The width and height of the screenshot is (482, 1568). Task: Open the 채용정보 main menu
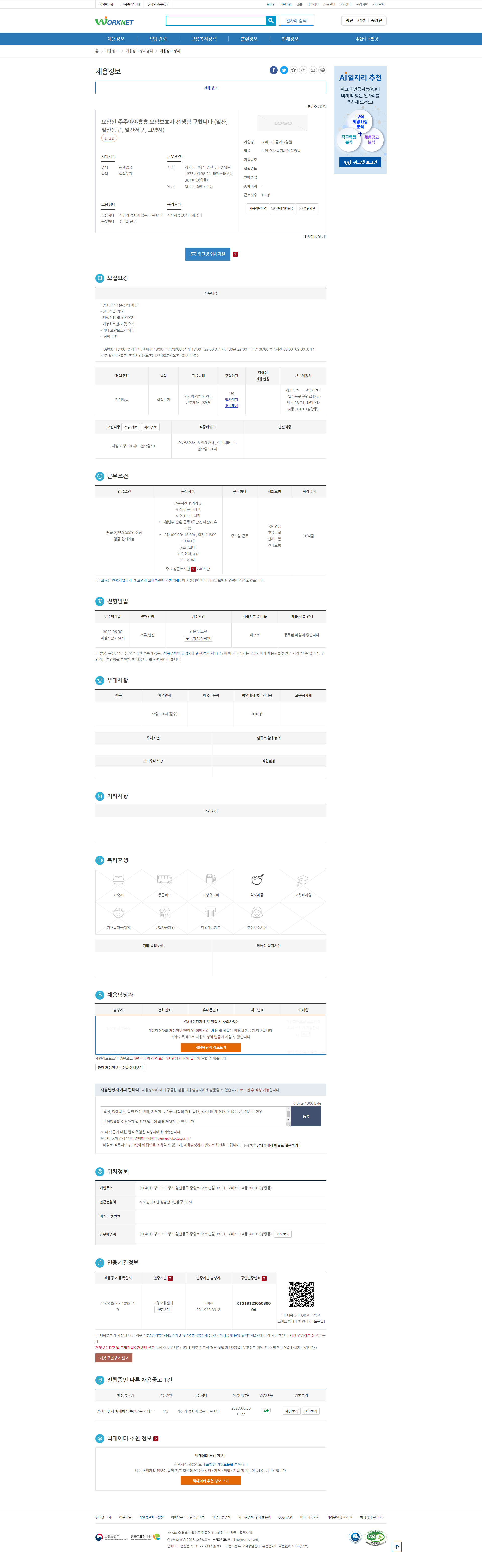(x=116, y=39)
